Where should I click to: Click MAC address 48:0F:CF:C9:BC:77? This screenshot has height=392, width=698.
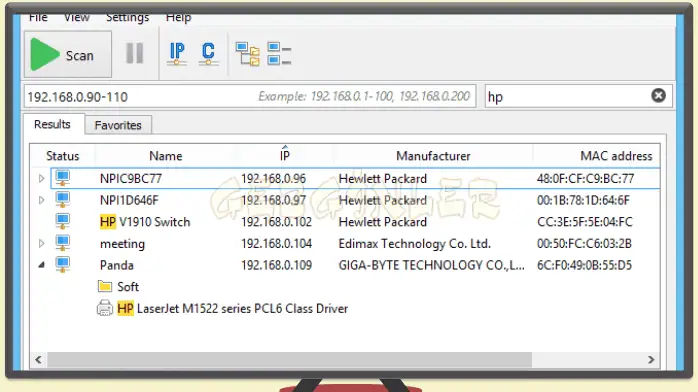click(585, 178)
